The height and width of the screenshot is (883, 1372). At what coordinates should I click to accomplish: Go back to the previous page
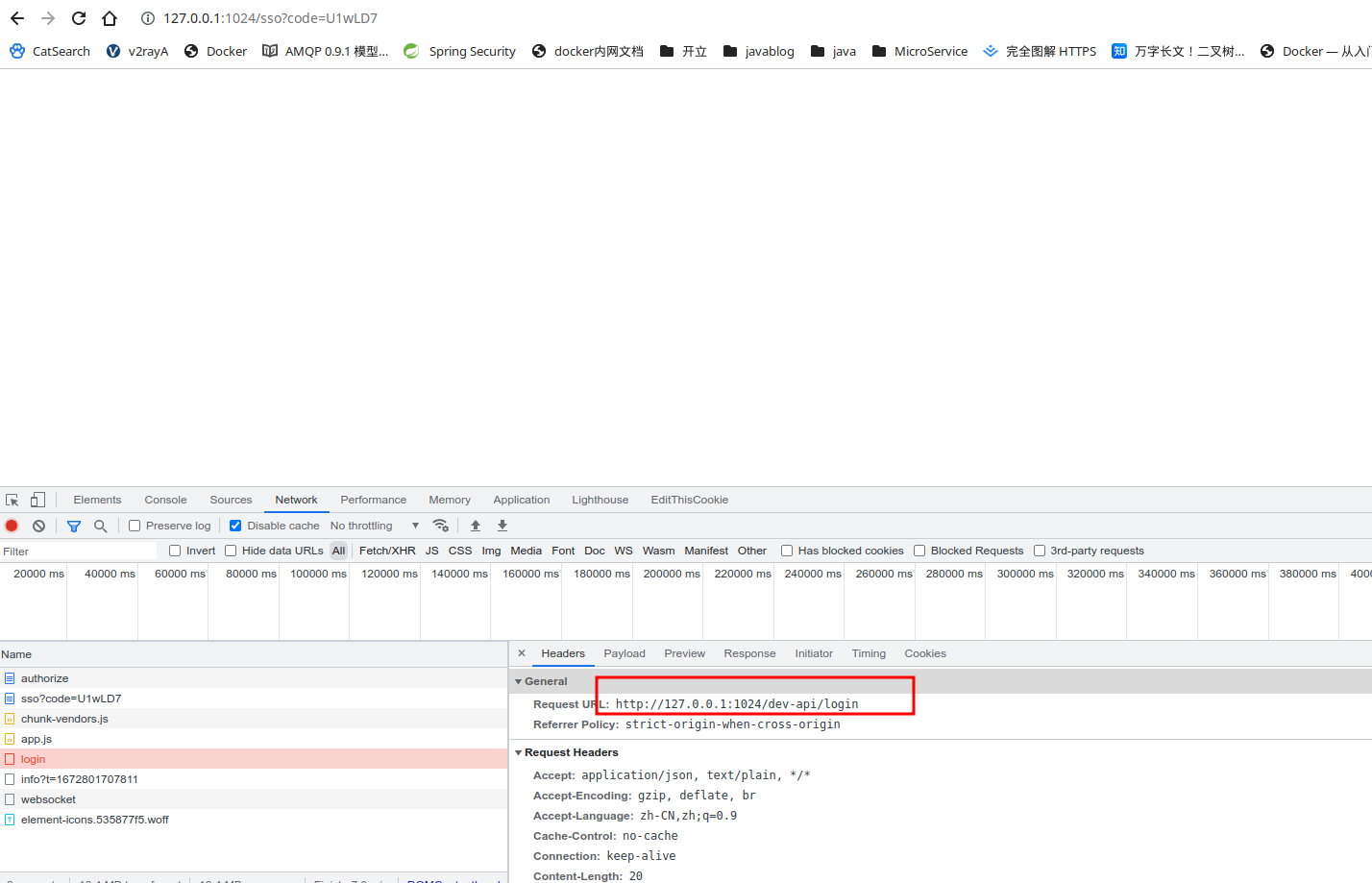[x=17, y=18]
